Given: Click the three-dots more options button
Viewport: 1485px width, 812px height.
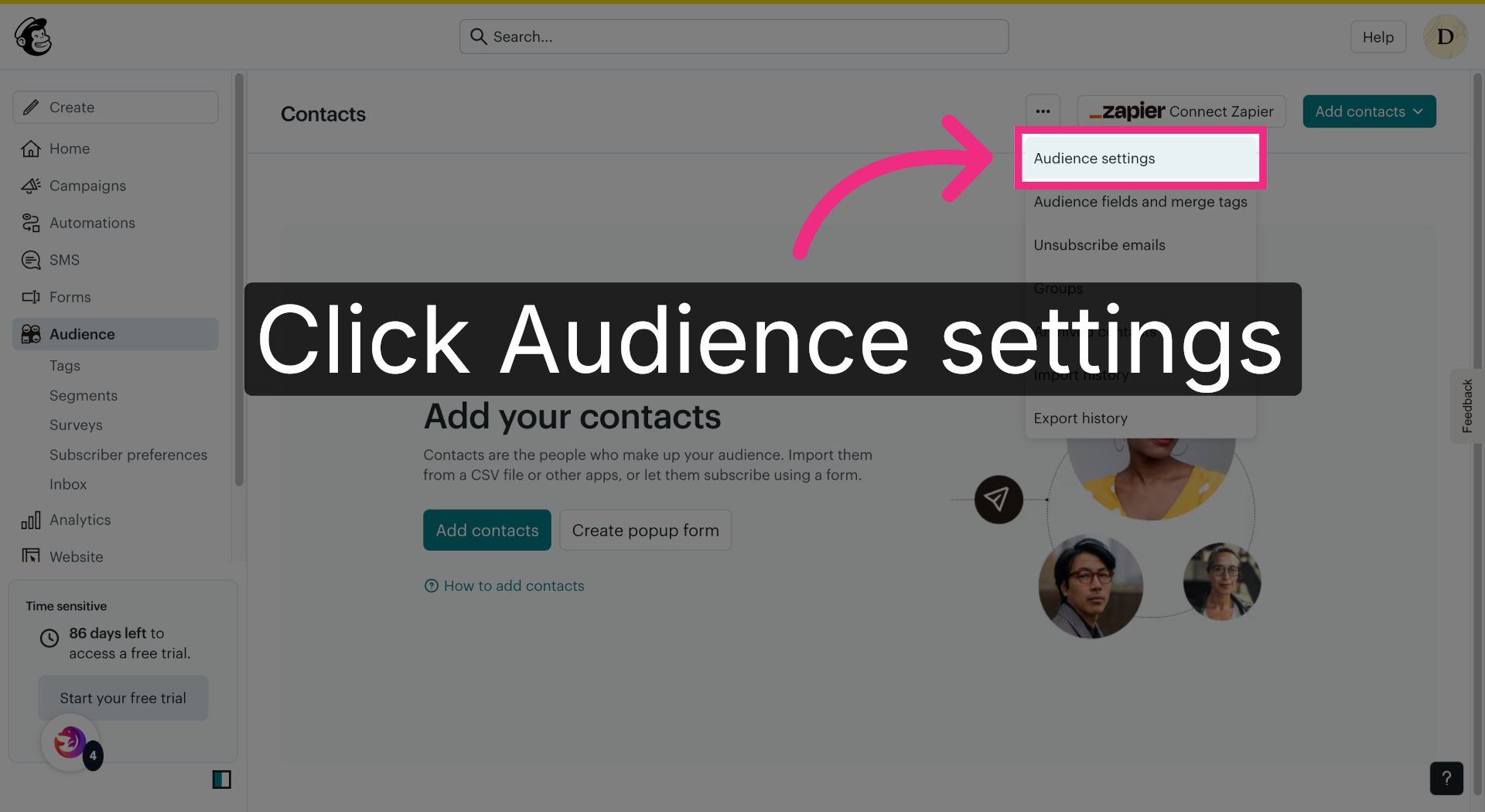Looking at the screenshot, I should 1043,111.
